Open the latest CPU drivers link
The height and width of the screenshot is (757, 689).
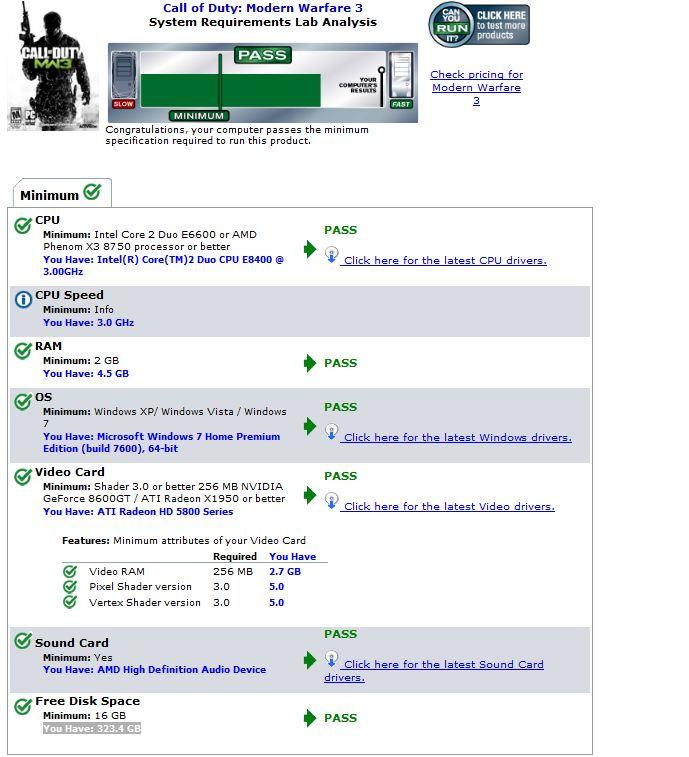coord(445,261)
